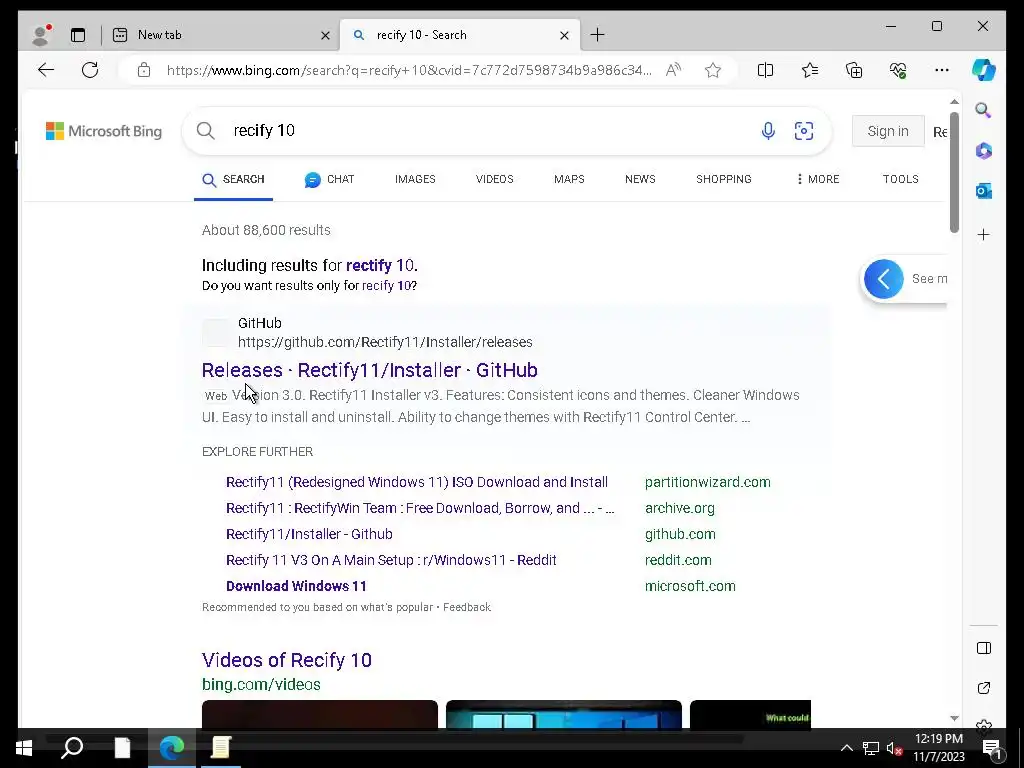Screen dimensions: 1024x768
Task: Open Rectify11 ISO Download and Install link
Action: (x=417, y=482)
